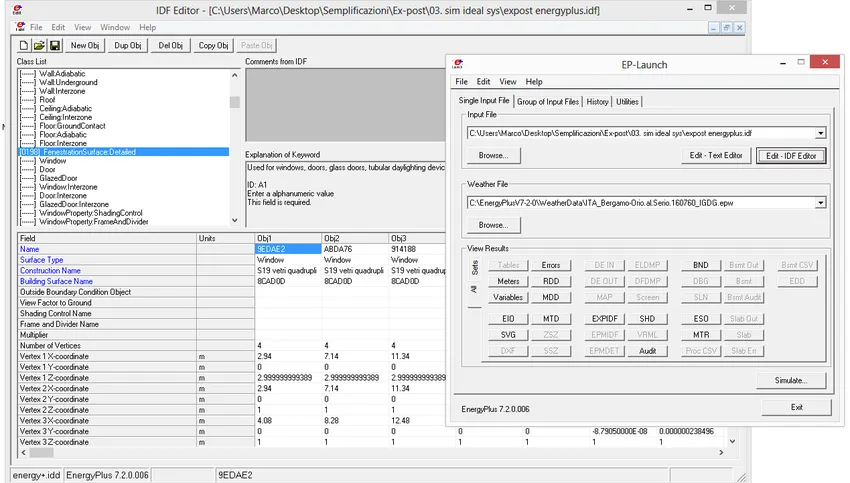Click object grid vertical scrollbar down arrow
Screen dimensions: 850x483
(x=732, y=441)
